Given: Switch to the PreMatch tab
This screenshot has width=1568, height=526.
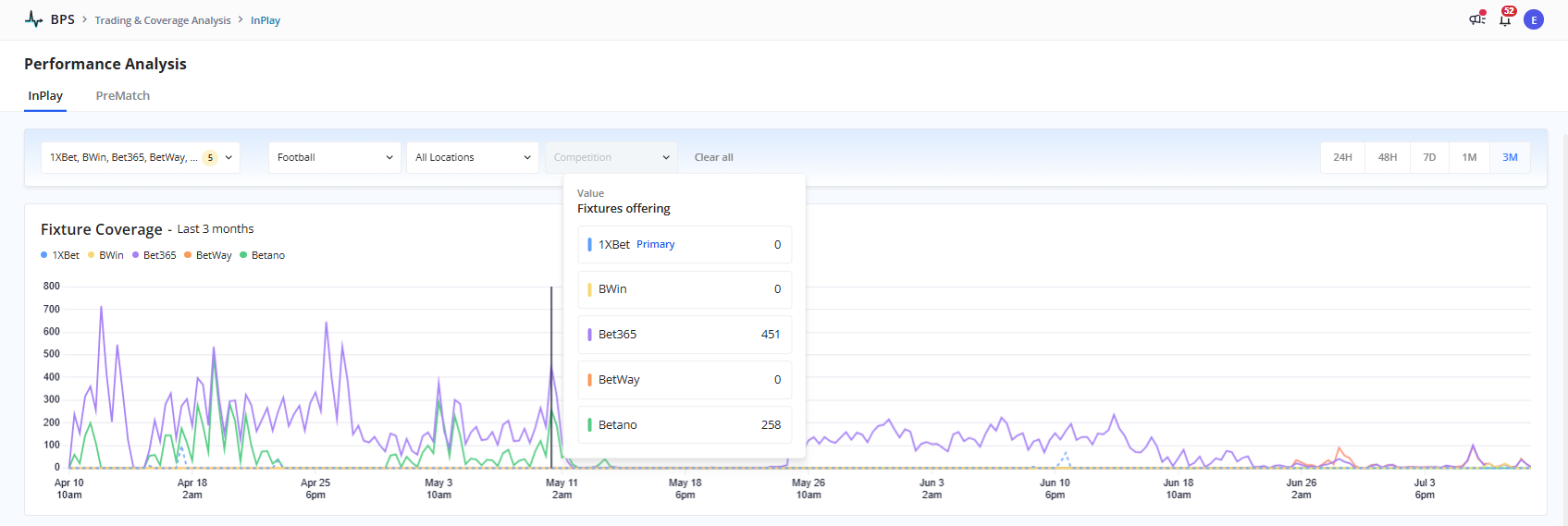Looking at the screenshot, I should click(x=123, y=96).
